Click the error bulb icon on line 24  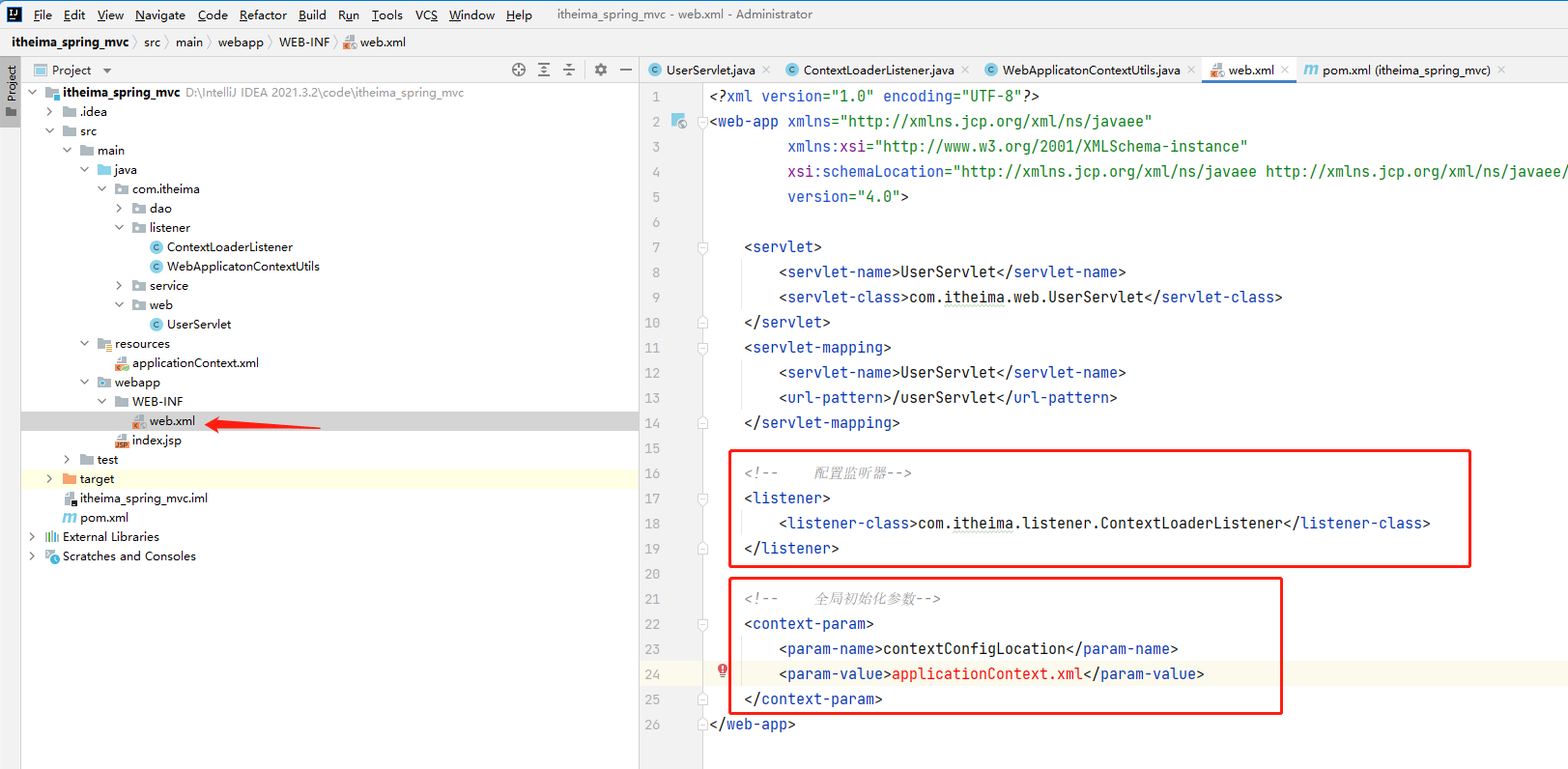pyautogui.click(x=722, y=670)
